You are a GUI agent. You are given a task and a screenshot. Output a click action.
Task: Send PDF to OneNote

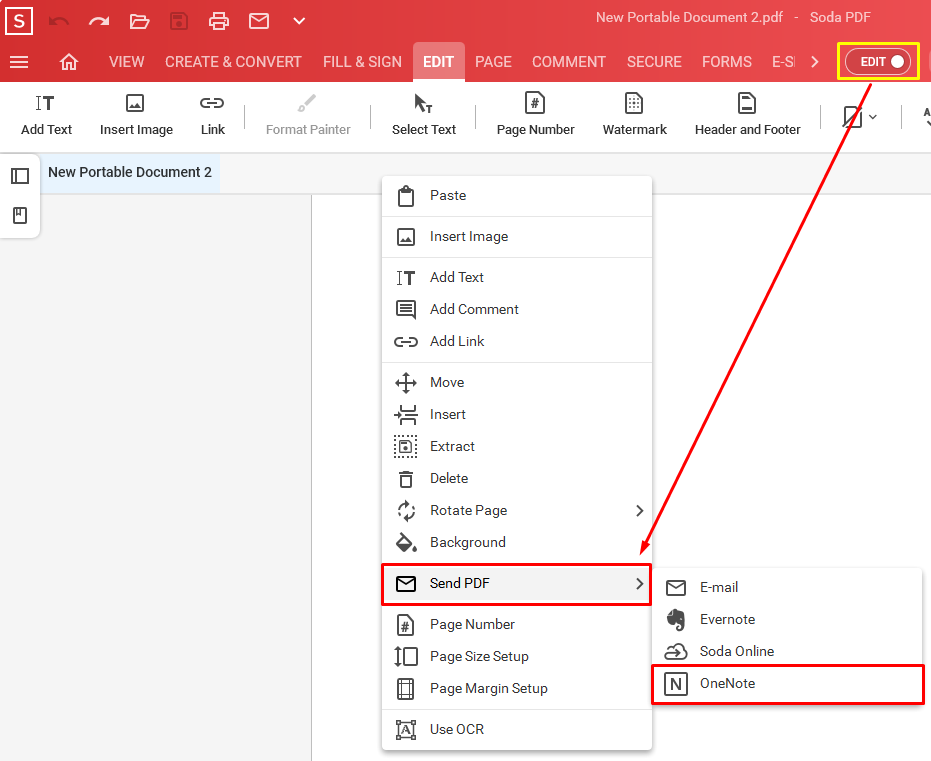[x=787, y=684]
